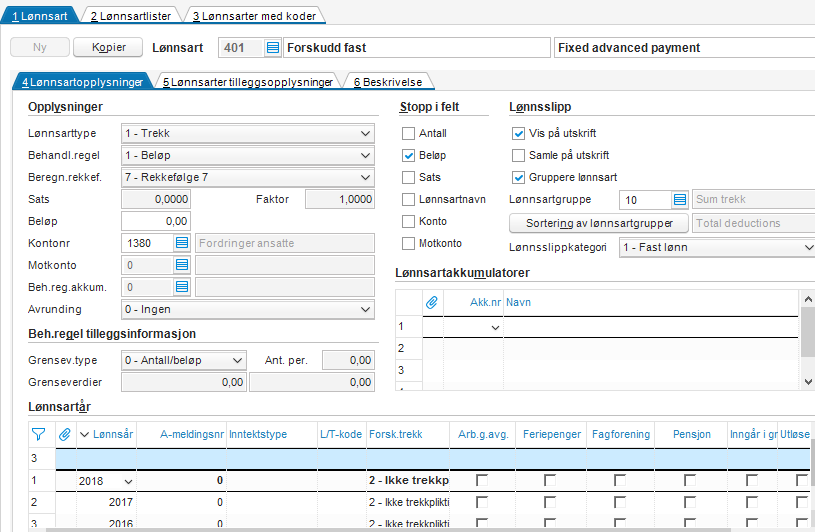Click into Kontonr field 1380
This screenshot has height=532, width=815.
tap(148, 243)
